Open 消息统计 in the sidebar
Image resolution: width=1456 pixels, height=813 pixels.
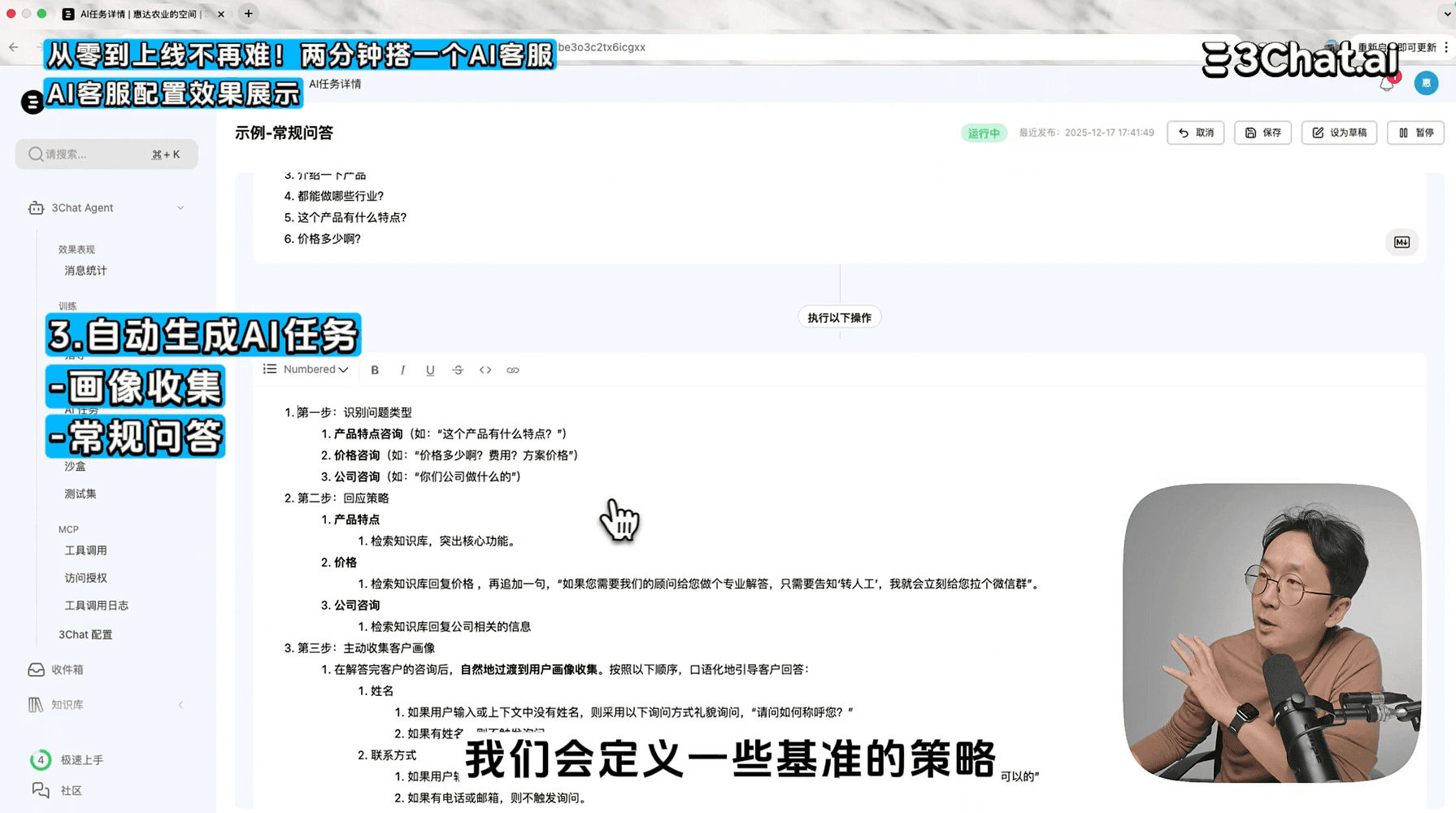coord(85,271)
